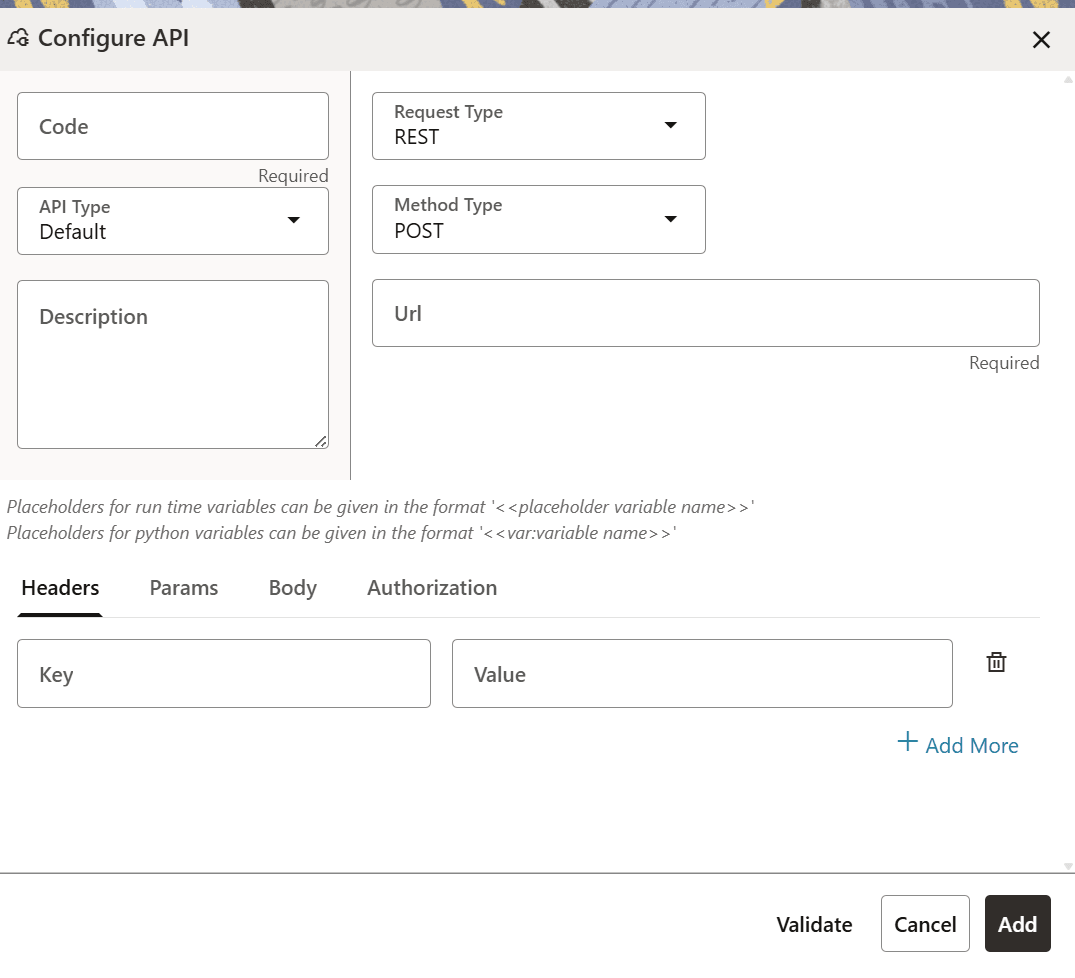1075x978 pixels.
Task: Click the Url input field
Action: [x=706, y=313]
